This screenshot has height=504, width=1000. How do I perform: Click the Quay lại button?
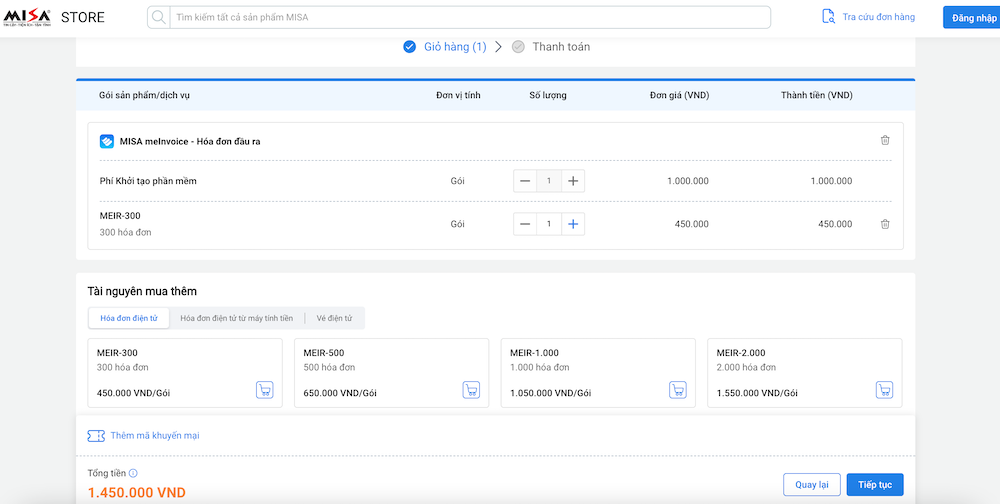(x=812, y=485)
